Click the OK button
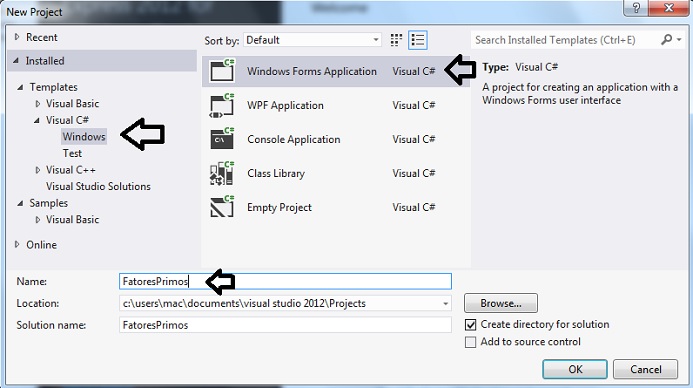The image size is (693, 388). coord(575,369)
